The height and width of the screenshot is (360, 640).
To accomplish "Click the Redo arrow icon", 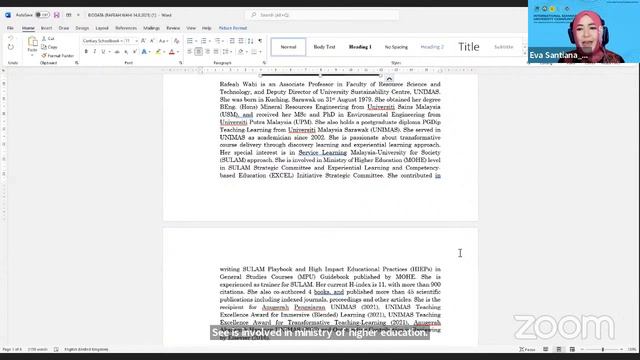I will pyautogui.click(x=11, y=47).
